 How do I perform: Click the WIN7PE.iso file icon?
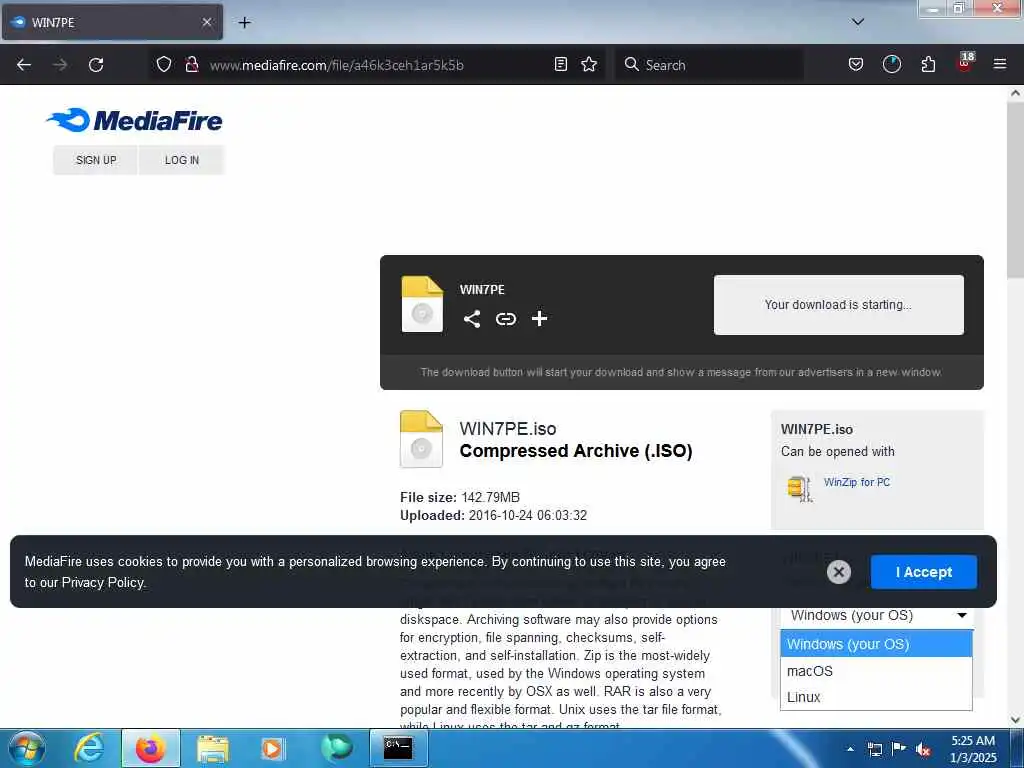pyautogui.click(x=421, y=439)
